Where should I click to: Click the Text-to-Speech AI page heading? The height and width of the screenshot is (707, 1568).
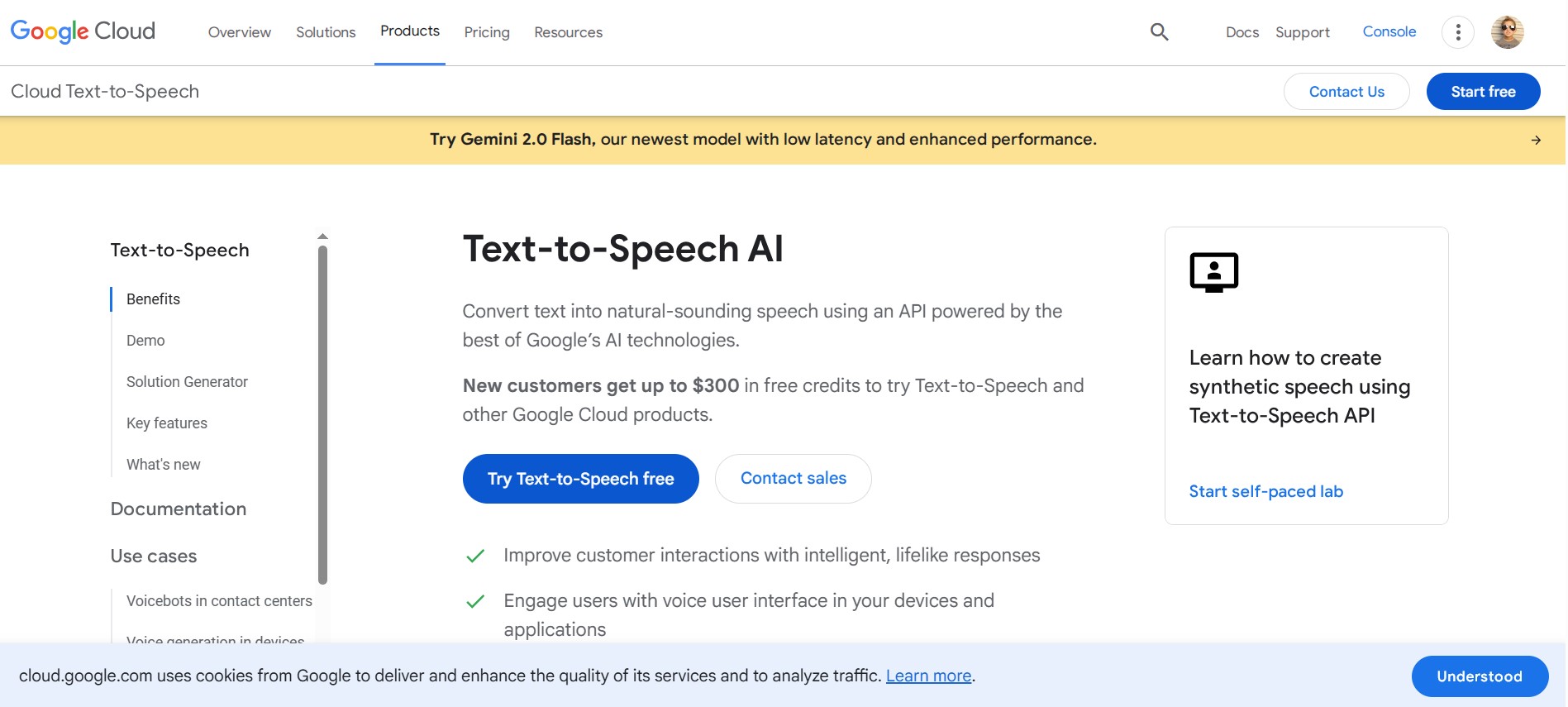[622, 249]
